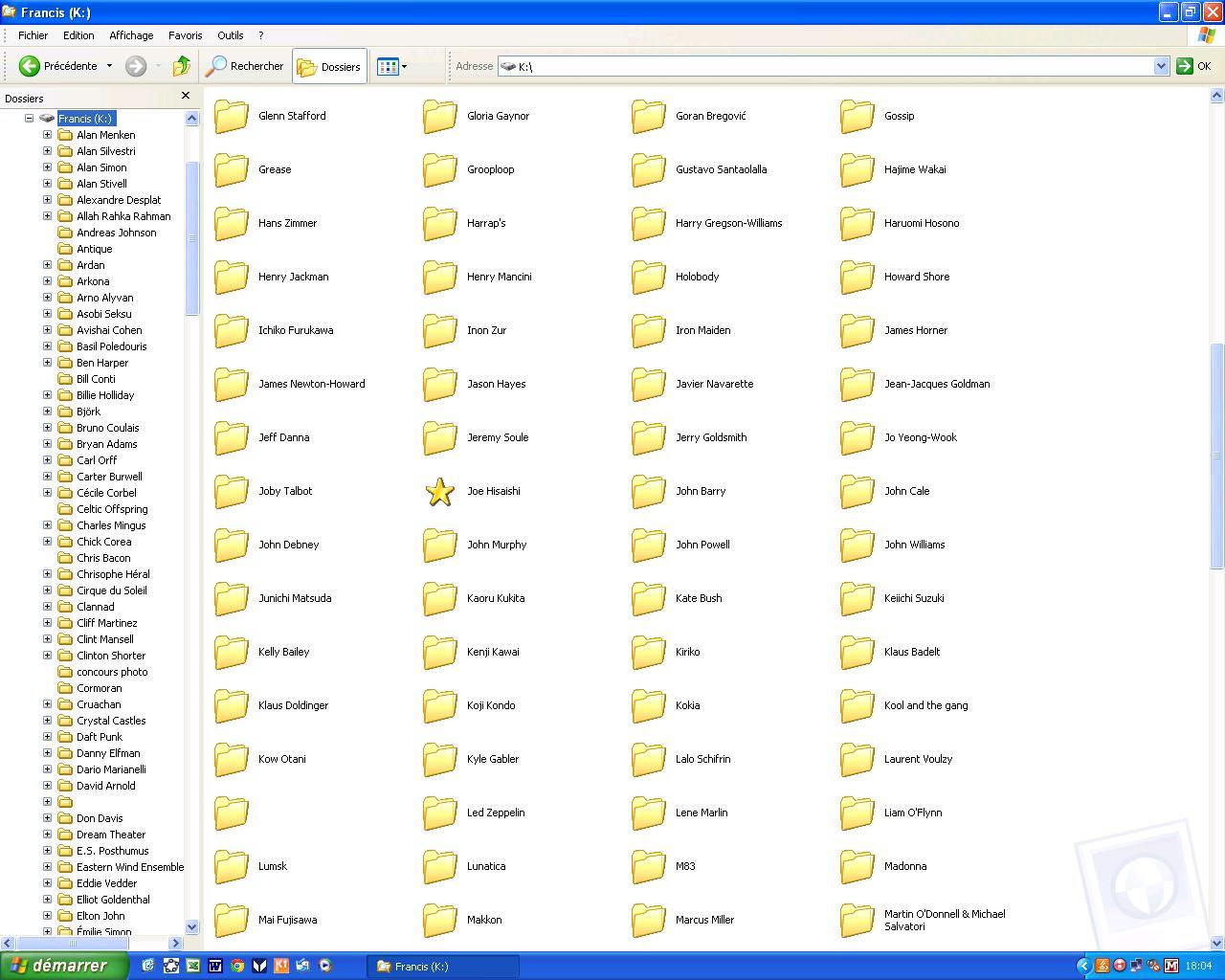This screenshot has width=1225, height=980.
Task: Click the Précédente back arrow button
Action: click(x=58, y=66)
